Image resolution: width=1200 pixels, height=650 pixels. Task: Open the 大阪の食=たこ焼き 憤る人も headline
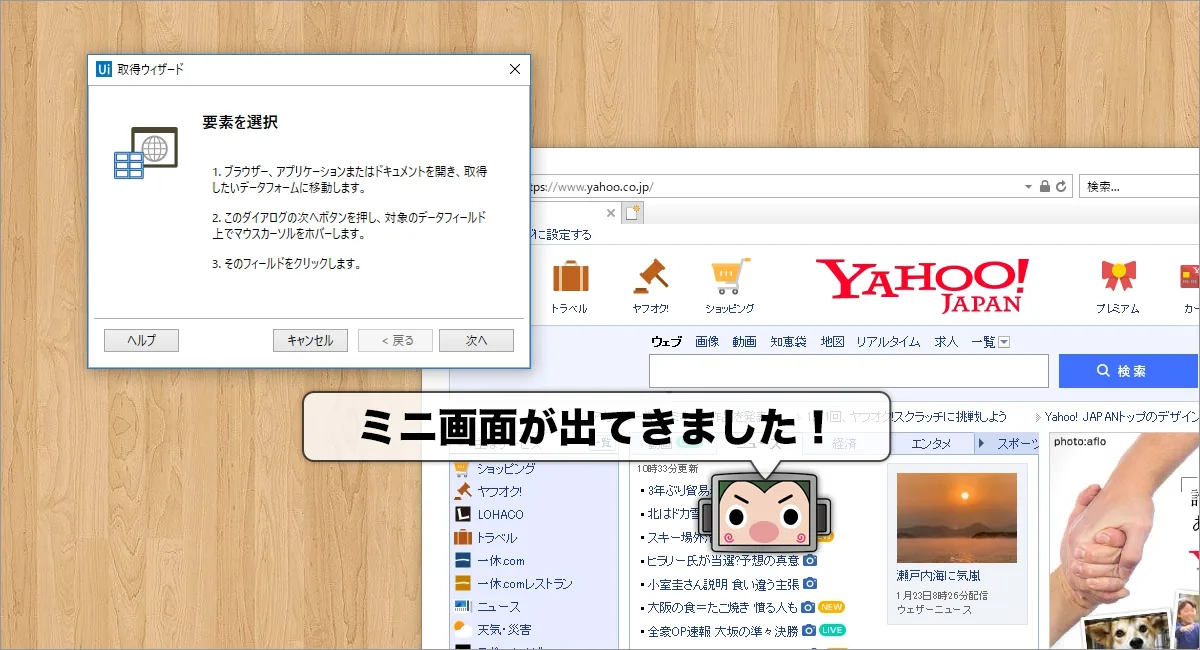tap(722, 606)
